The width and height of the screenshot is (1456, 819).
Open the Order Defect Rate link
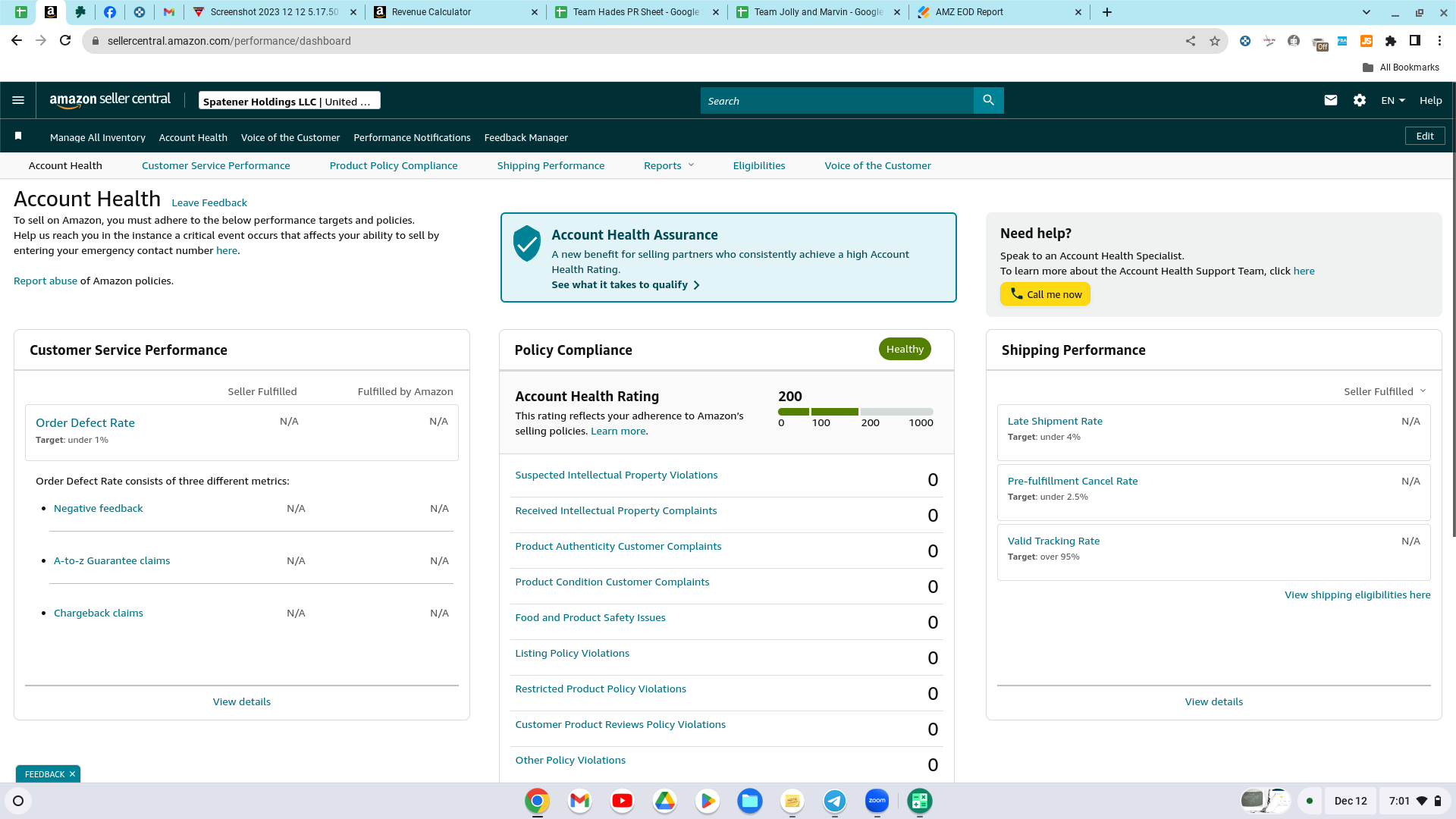pos(85,423)
